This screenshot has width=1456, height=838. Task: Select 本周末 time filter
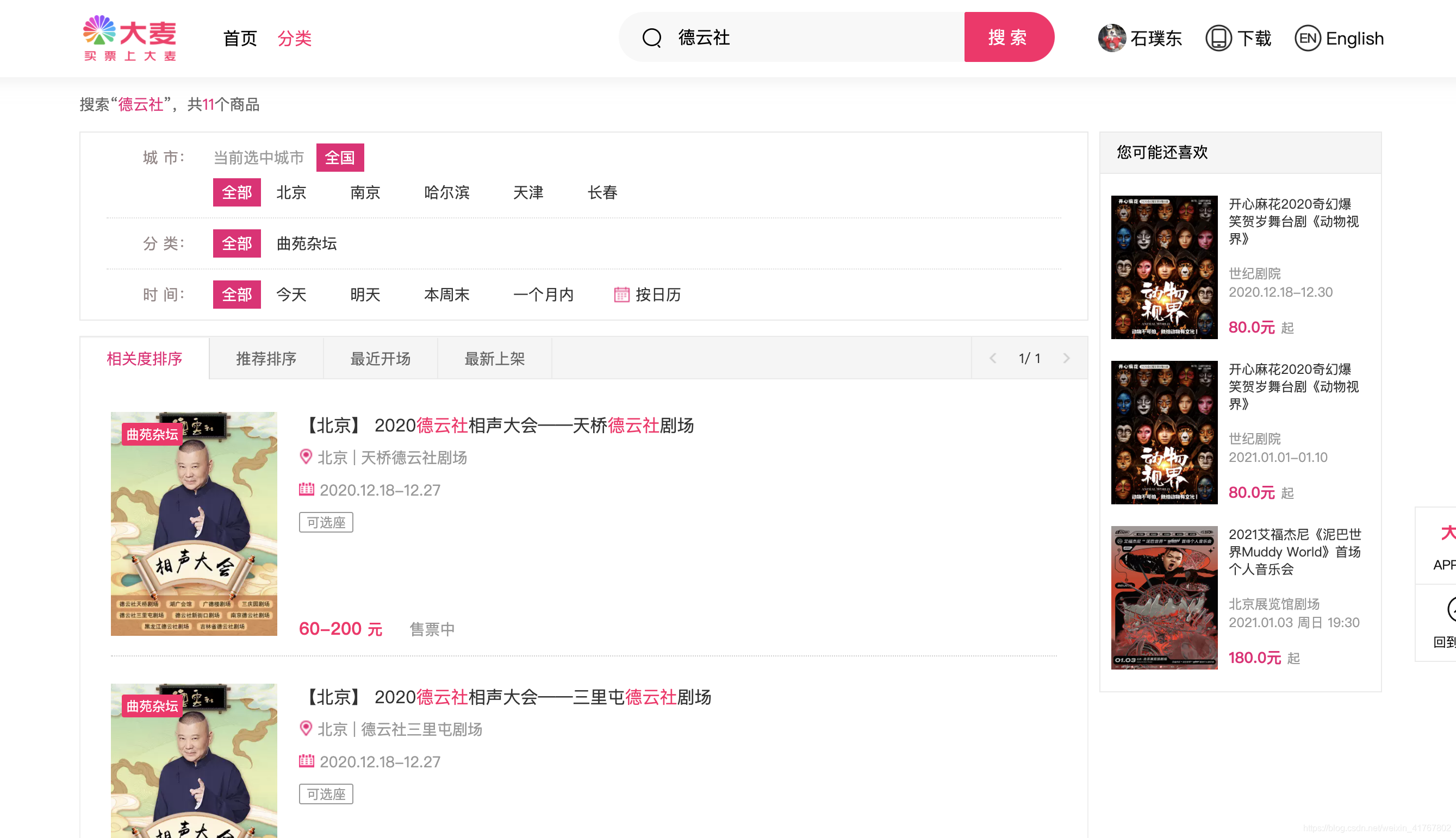click(446, 295)
